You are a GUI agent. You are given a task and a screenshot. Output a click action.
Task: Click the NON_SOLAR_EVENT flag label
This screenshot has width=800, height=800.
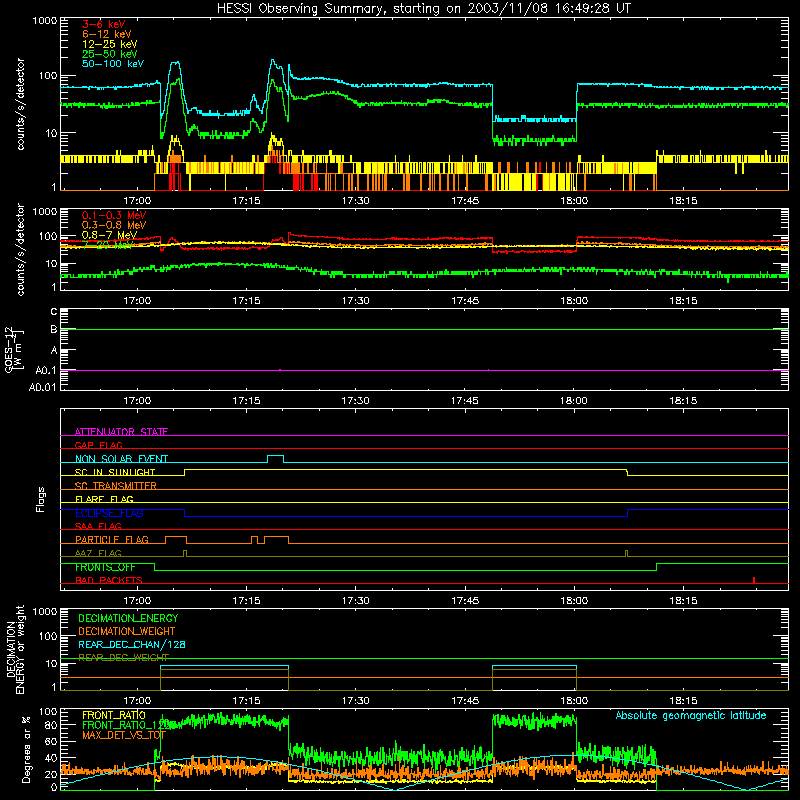click(121, 459)
